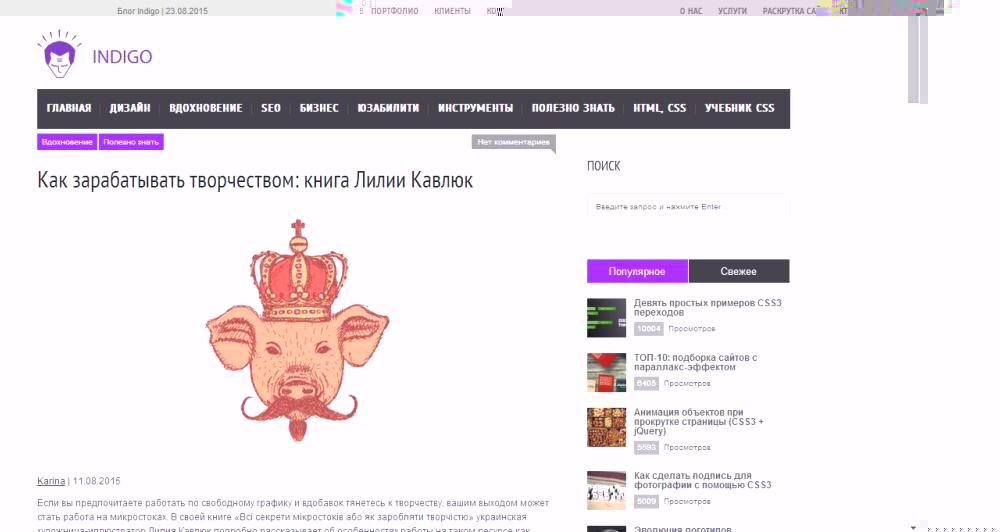
Task: Open ВДОХНОВЕНИЕ in the dark navigation bar
Action: [x=206, y=108]
